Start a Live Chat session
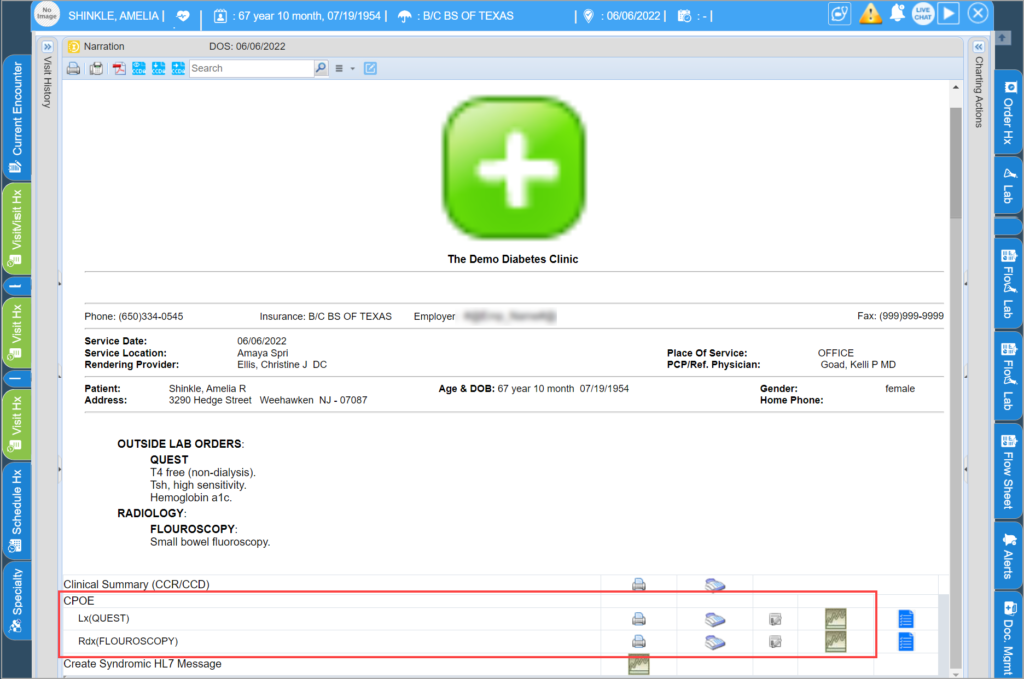The width and height of the screenshot is (1024, 679). click(x=923, y=14)
